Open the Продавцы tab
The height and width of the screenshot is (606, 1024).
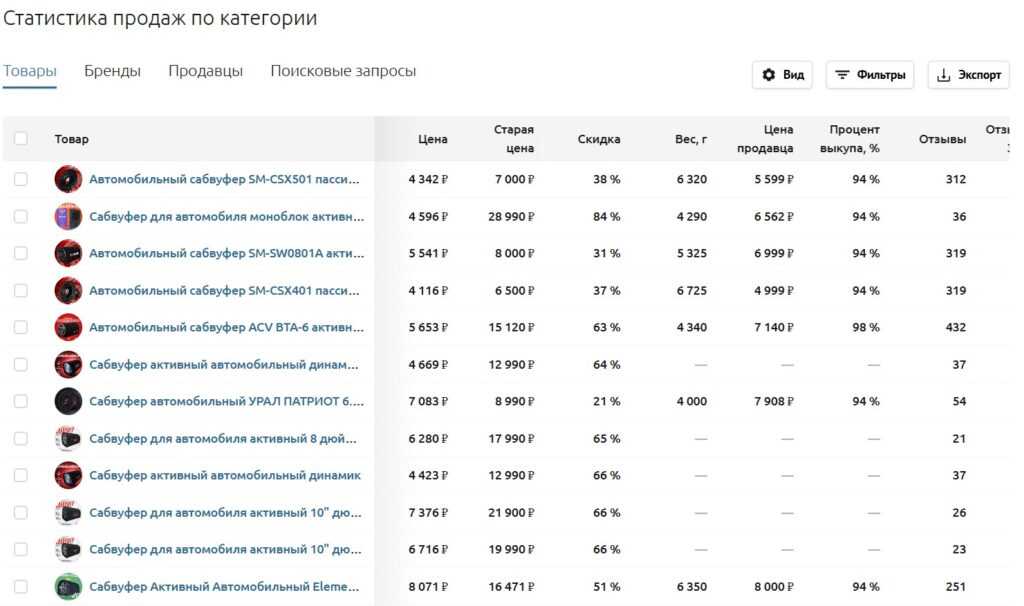pyautogui.click(x=205, y=72)
